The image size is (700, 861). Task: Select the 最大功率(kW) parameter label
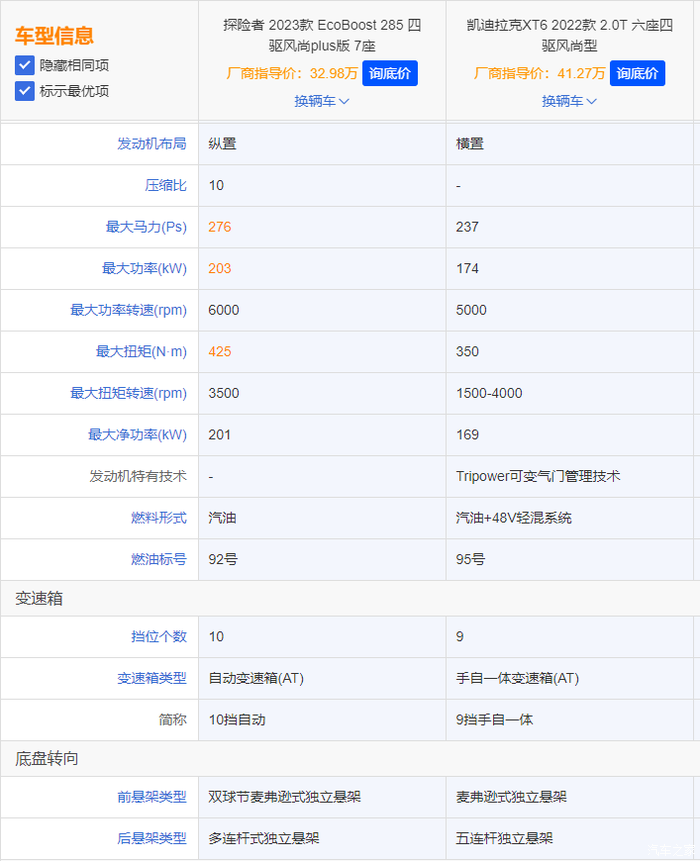[144, 269]
